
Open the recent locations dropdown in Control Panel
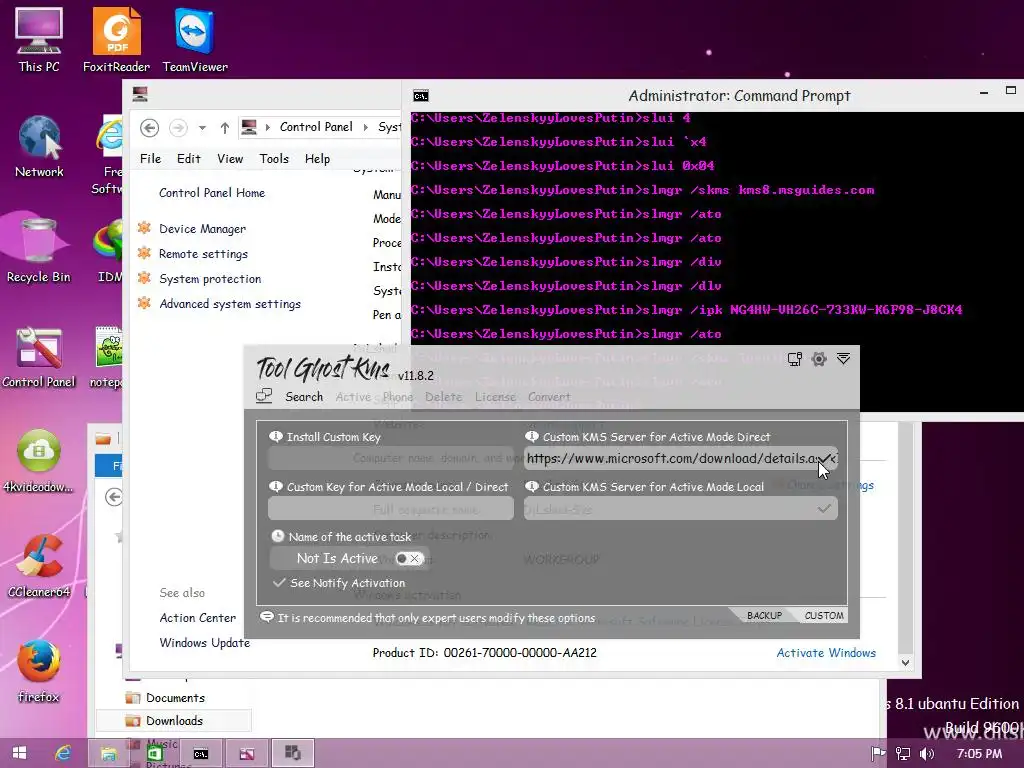(202, 127)
